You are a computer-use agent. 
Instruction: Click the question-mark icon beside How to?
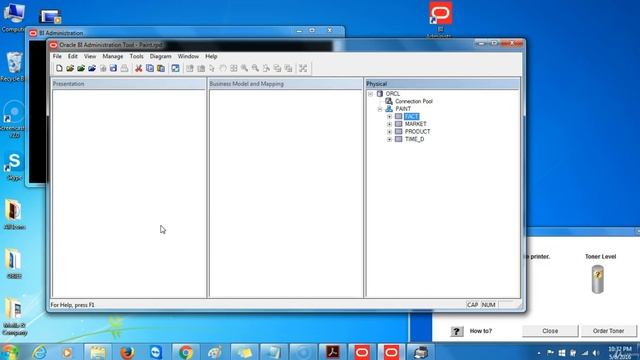457,331
